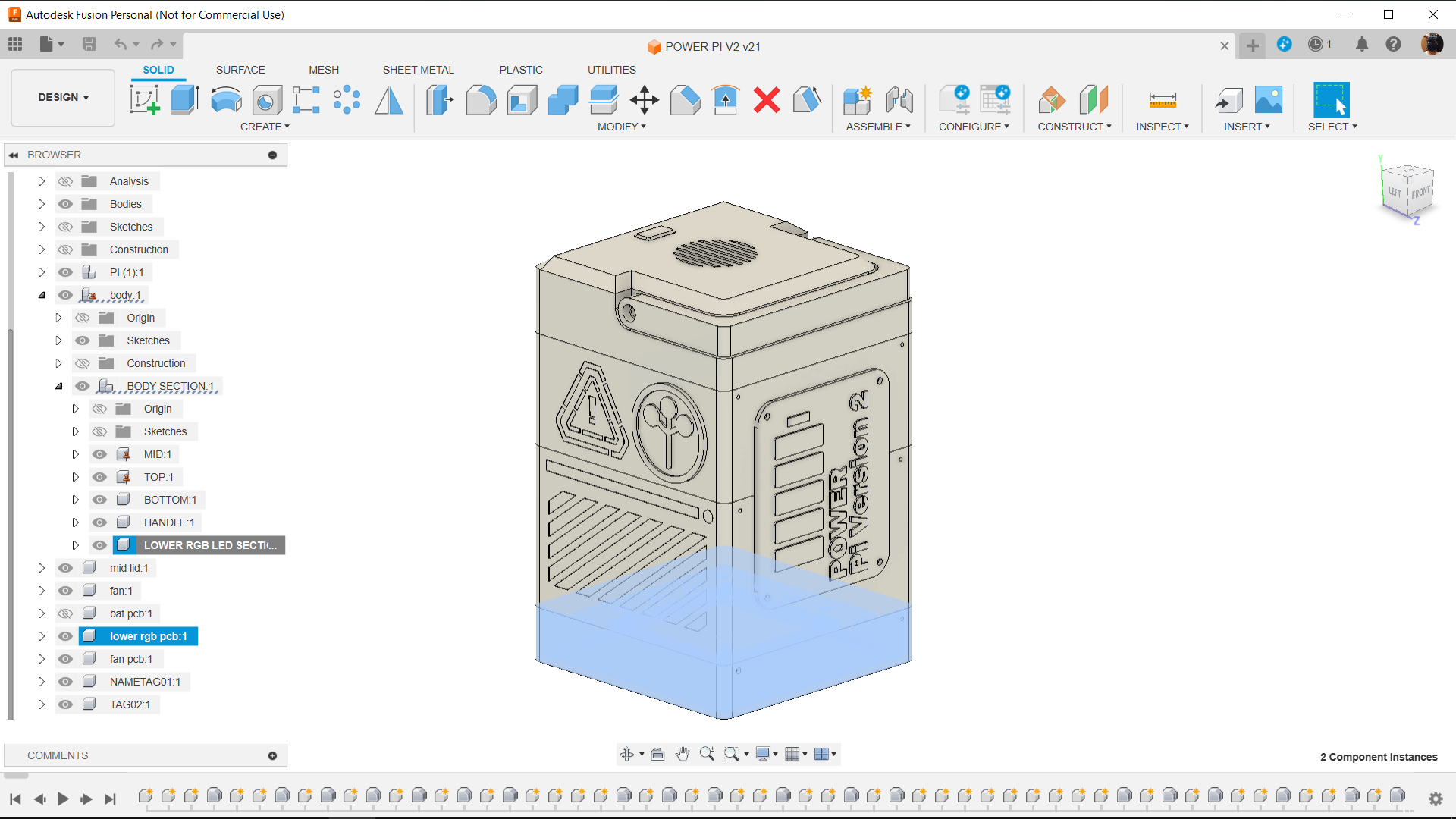Open the CREATE dropdown menu
Viewport: 1456px width, 819px height.
pyautogui.click(x=265, y=127)
